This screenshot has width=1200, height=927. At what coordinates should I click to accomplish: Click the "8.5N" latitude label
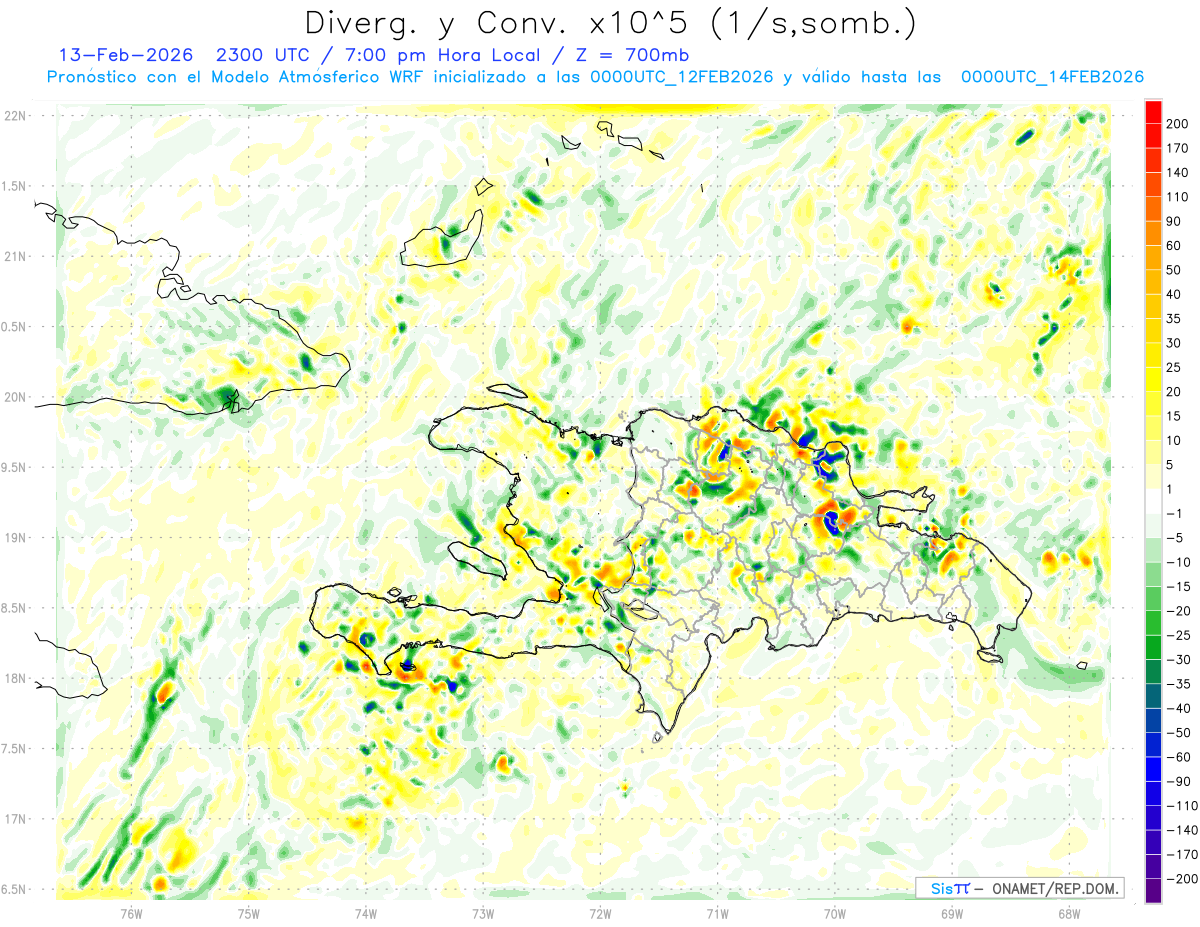coord(15,608)
